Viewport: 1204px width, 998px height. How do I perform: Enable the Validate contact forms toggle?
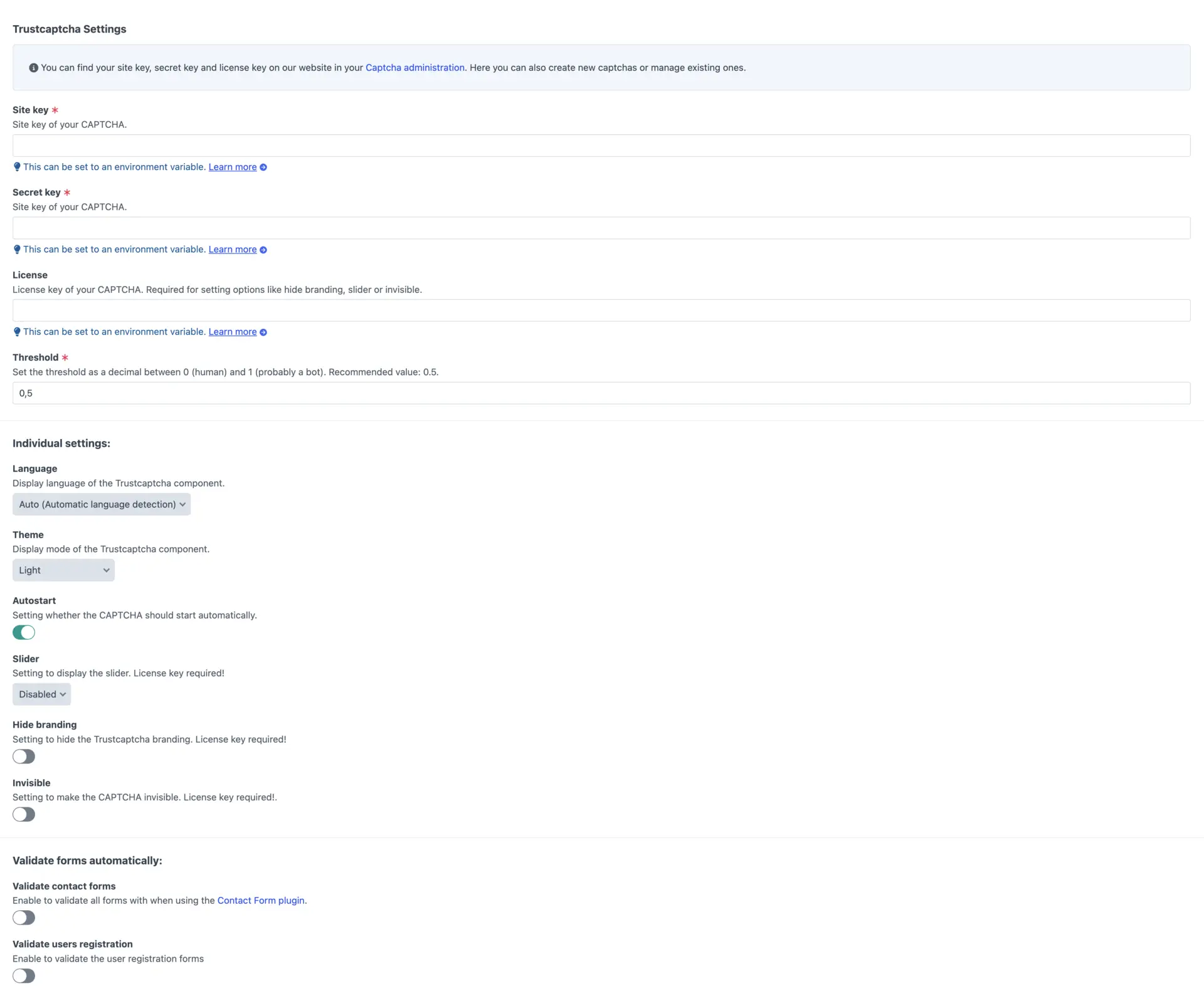click(x=24, y=918)
